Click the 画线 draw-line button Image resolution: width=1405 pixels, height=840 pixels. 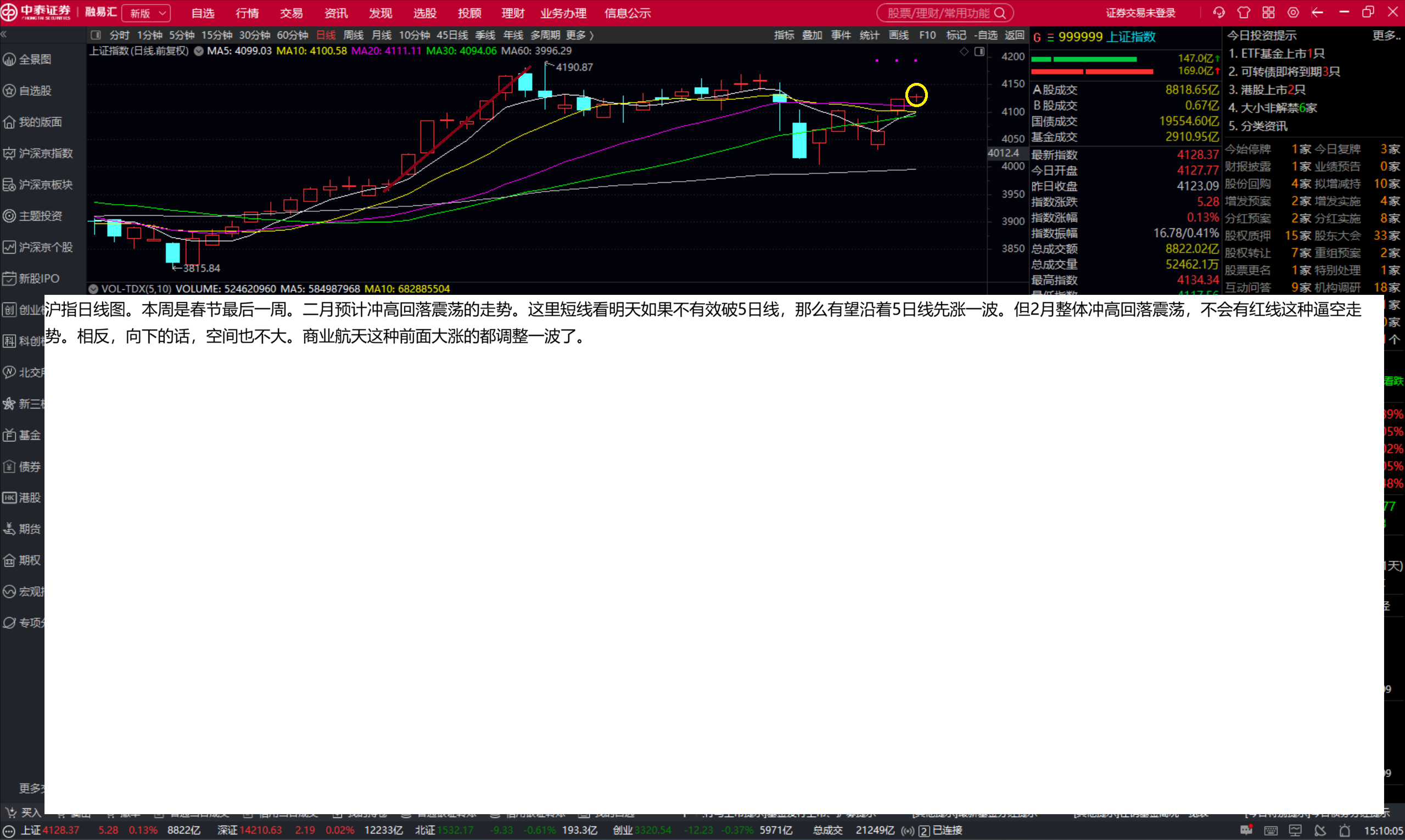898,35
